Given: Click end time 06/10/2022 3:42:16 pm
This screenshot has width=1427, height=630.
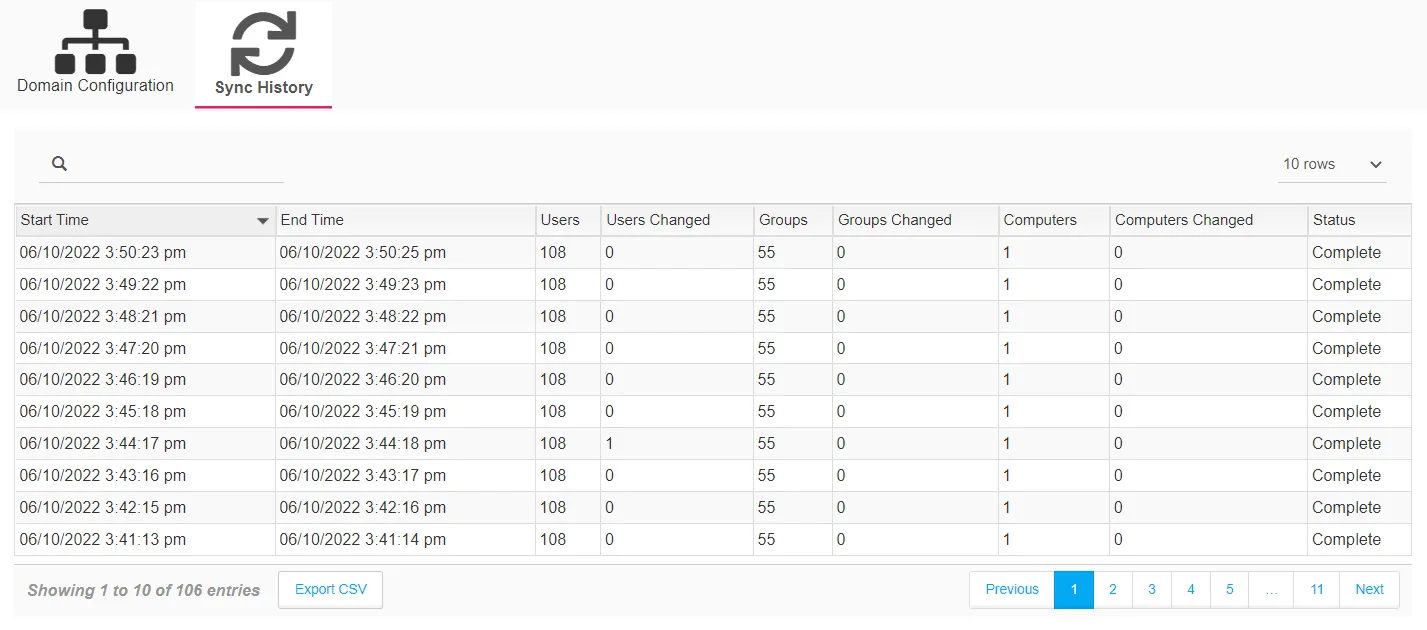Looking at the screenshot, I should click(363, 508).
